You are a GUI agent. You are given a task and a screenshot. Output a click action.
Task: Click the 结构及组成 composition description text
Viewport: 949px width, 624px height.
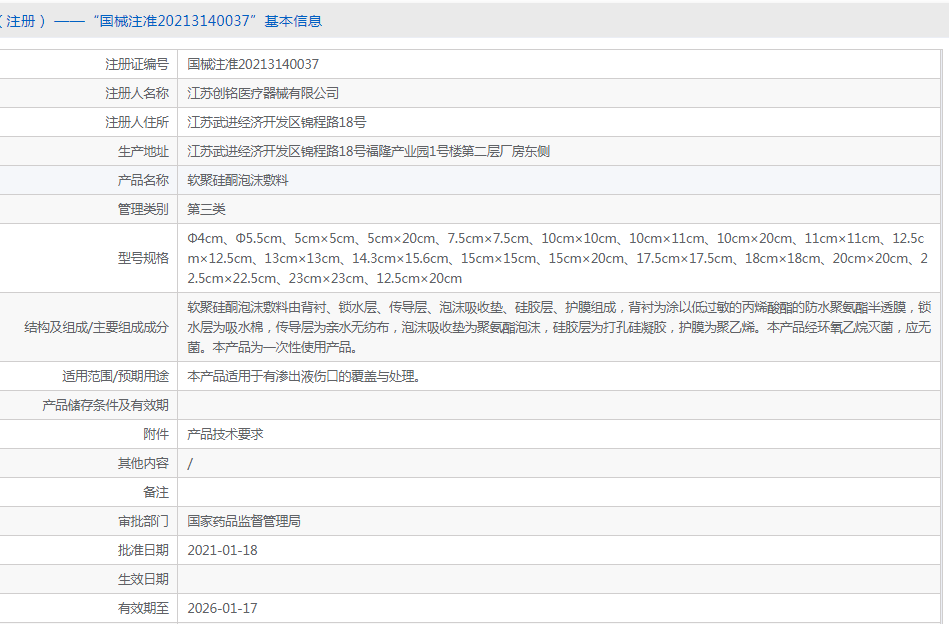point(560,327)
